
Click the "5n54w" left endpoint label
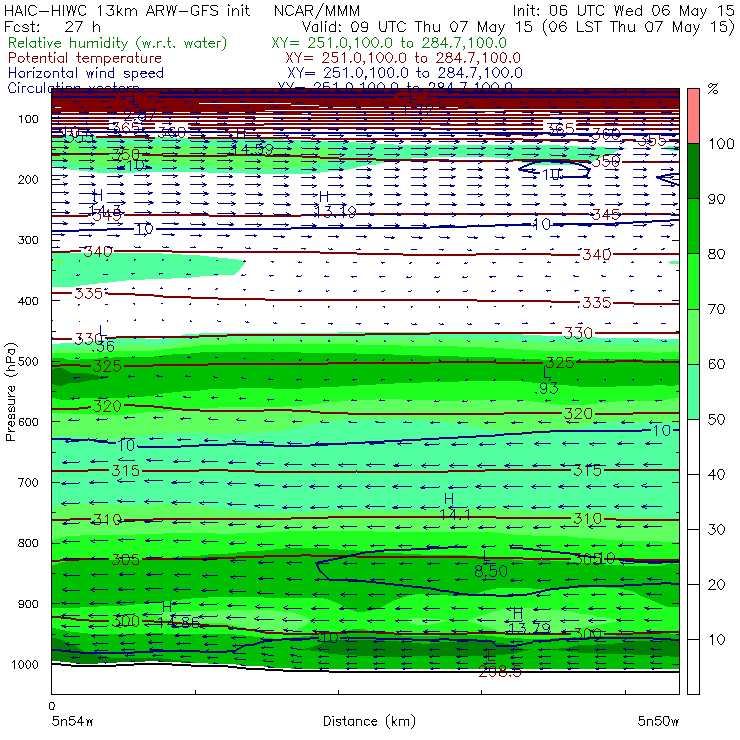click(x=73, y=721)
